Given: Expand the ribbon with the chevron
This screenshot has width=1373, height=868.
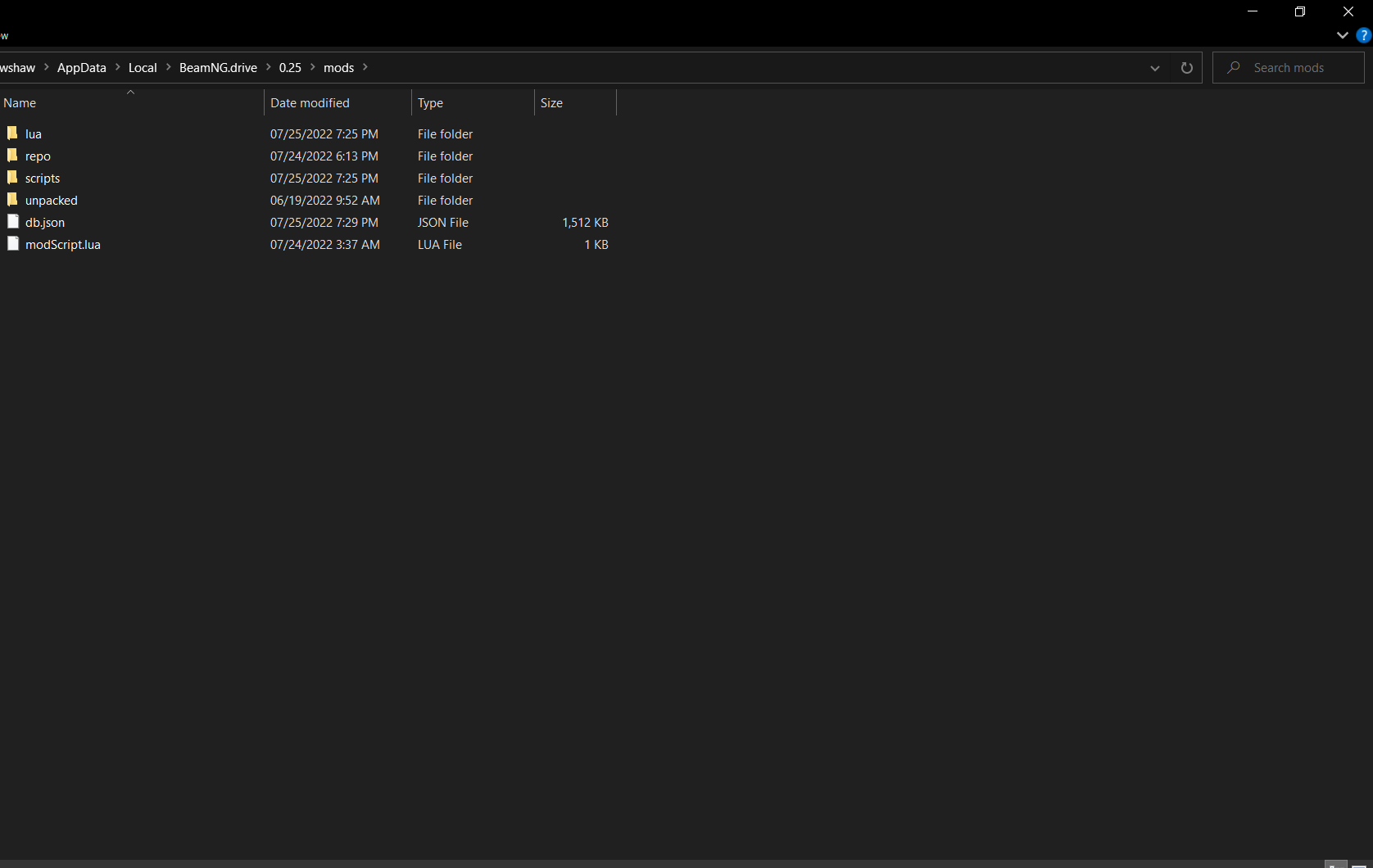Looking at the screenshot, I should 1342,35.
